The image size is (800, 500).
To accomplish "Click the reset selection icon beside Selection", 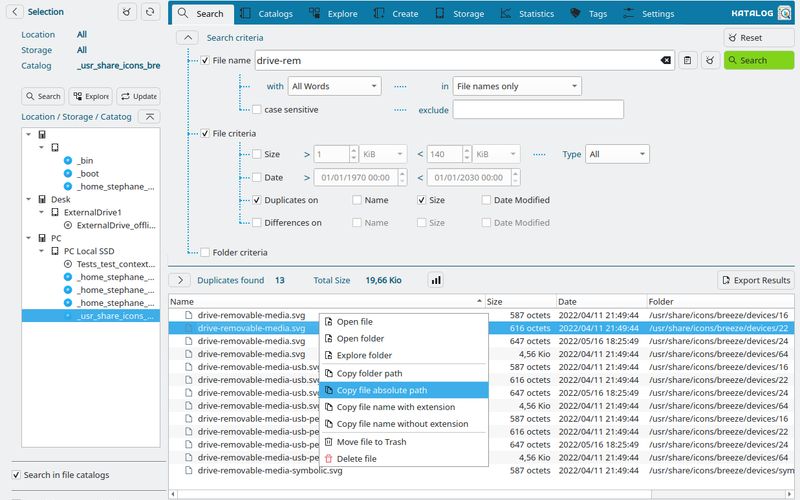I will (x=126, y=12).
